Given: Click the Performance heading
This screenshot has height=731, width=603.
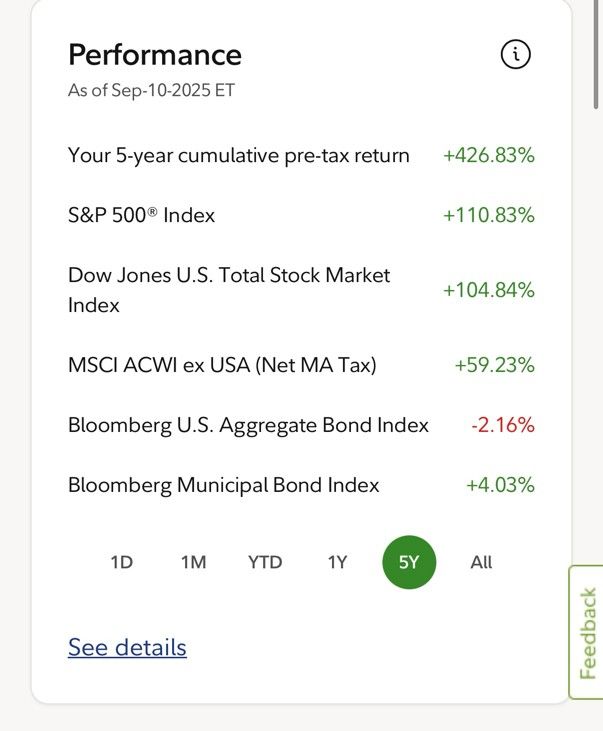Looking at the screenshot, I should tap(155, 55).
